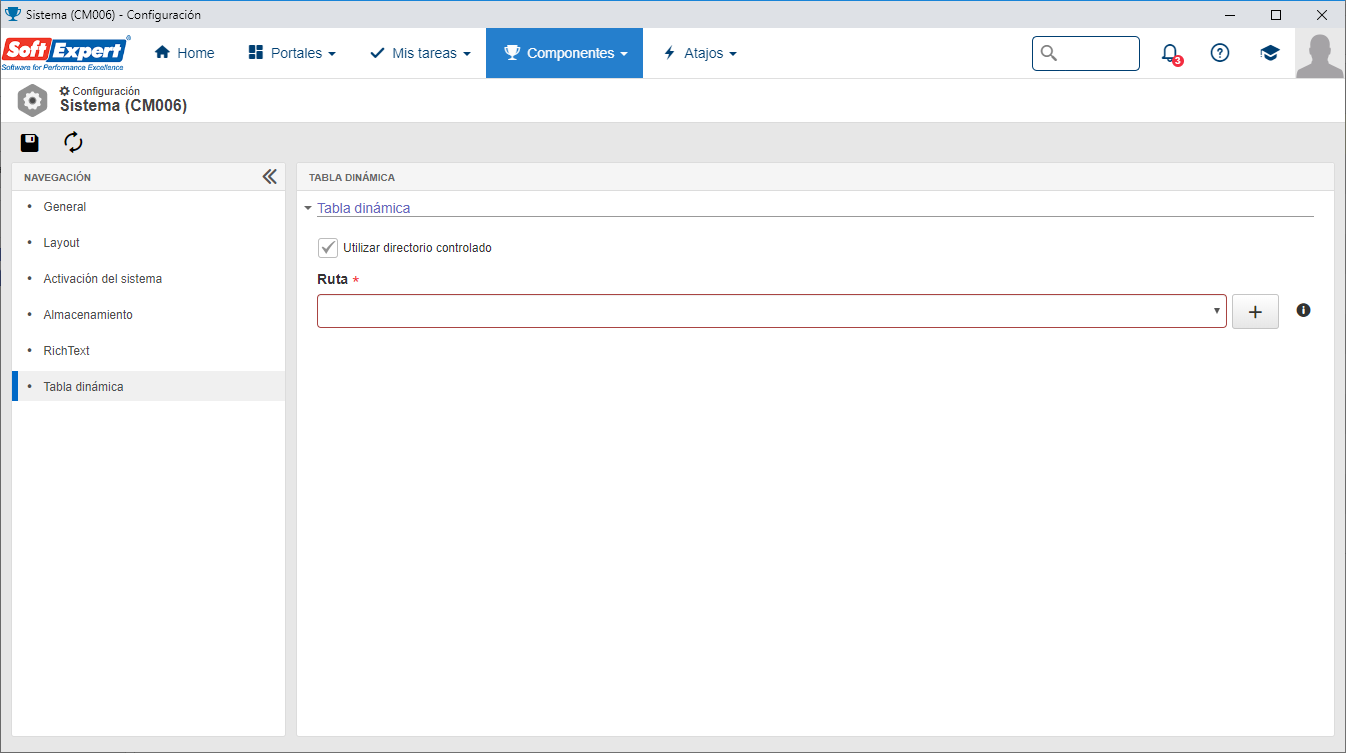Click the gear hexagon configuration icon

33,100
